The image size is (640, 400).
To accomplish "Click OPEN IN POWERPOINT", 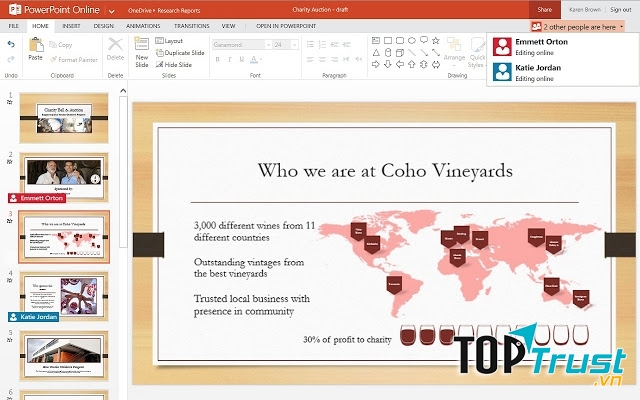I will pyautogui.click(x=286, y=26).
